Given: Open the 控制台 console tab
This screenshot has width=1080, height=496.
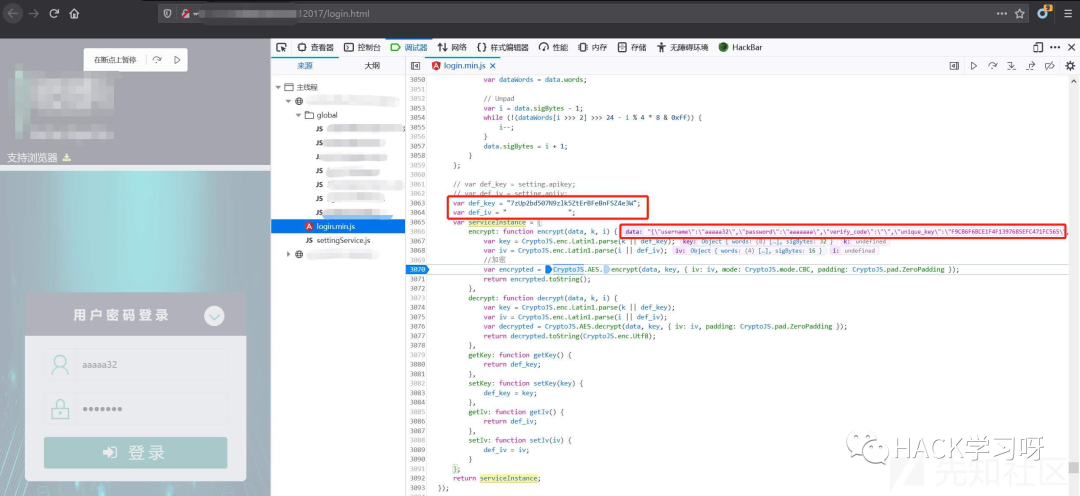Looking at the screenshot, I should click(x=361, y=47).
